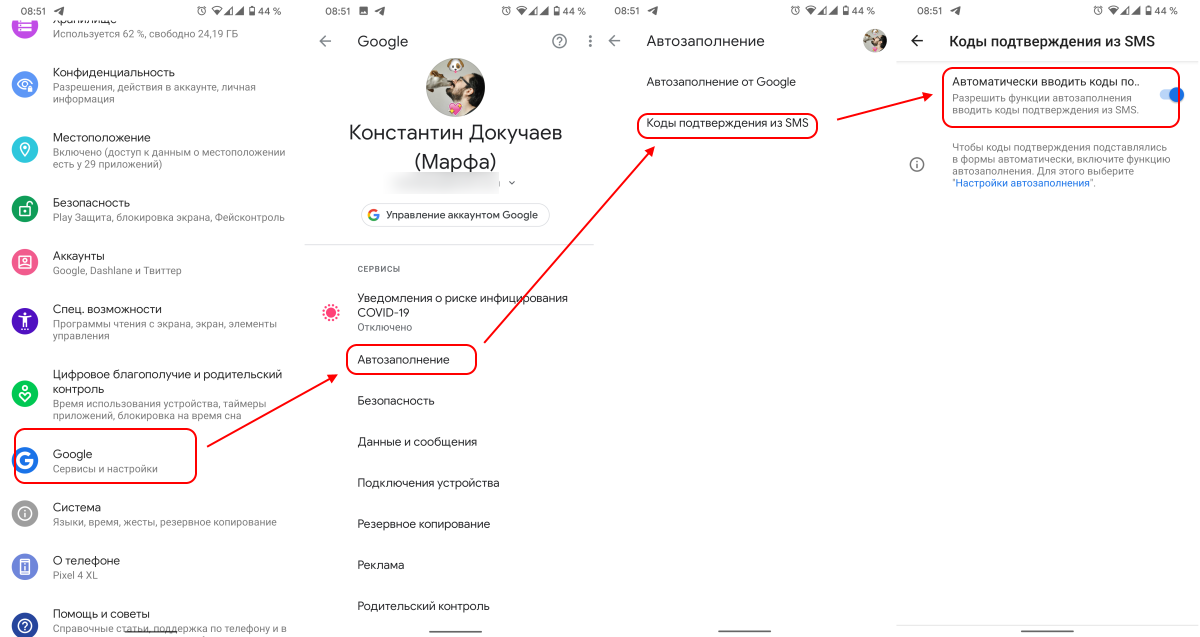Tap the info icon beside the autofill hint

pyautogui.click(x=917, y=164)
